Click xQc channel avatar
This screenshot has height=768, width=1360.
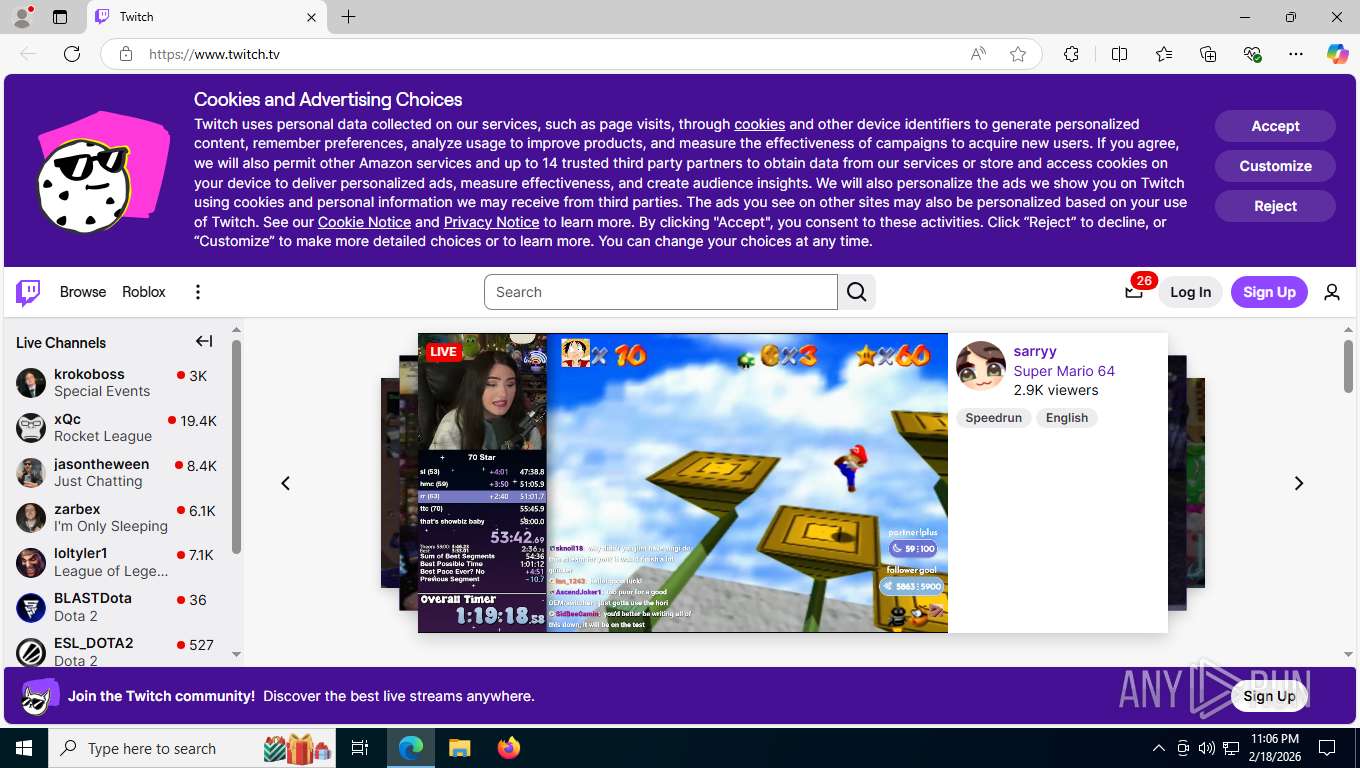pyautogui.click(x=31, y=427)
